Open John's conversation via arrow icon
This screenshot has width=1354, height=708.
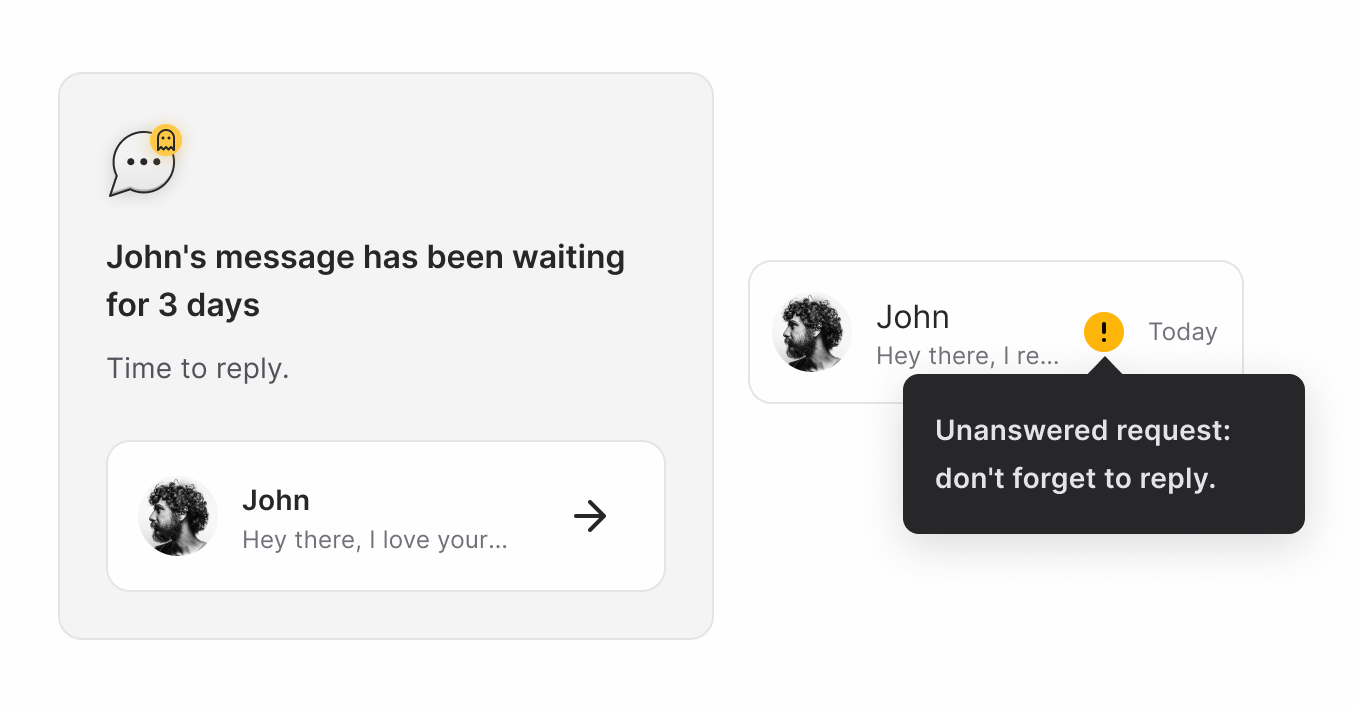tap(590, 515)
